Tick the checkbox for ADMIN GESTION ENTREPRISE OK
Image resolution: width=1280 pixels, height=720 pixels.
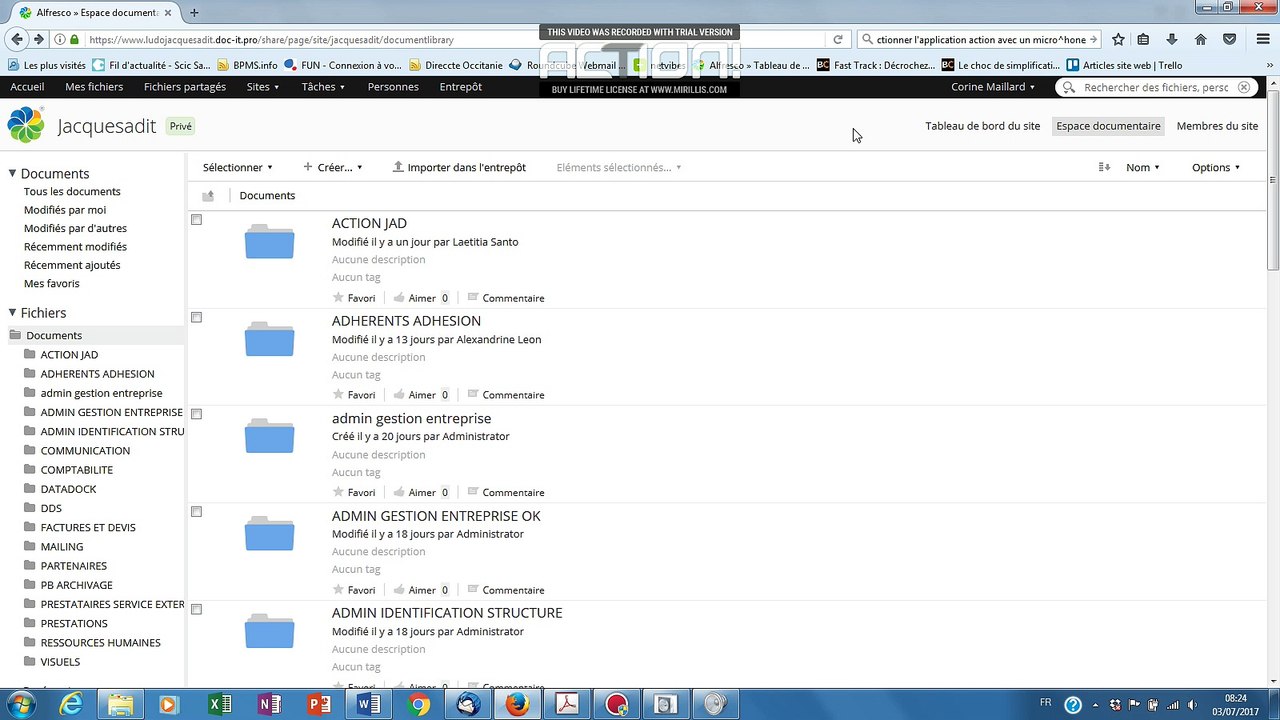(x=196, y=511)
